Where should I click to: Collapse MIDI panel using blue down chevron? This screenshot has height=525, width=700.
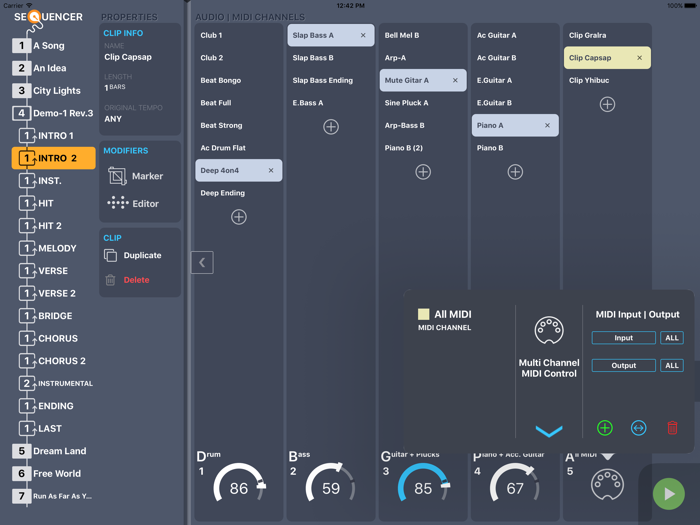click(x=549, y=430)
